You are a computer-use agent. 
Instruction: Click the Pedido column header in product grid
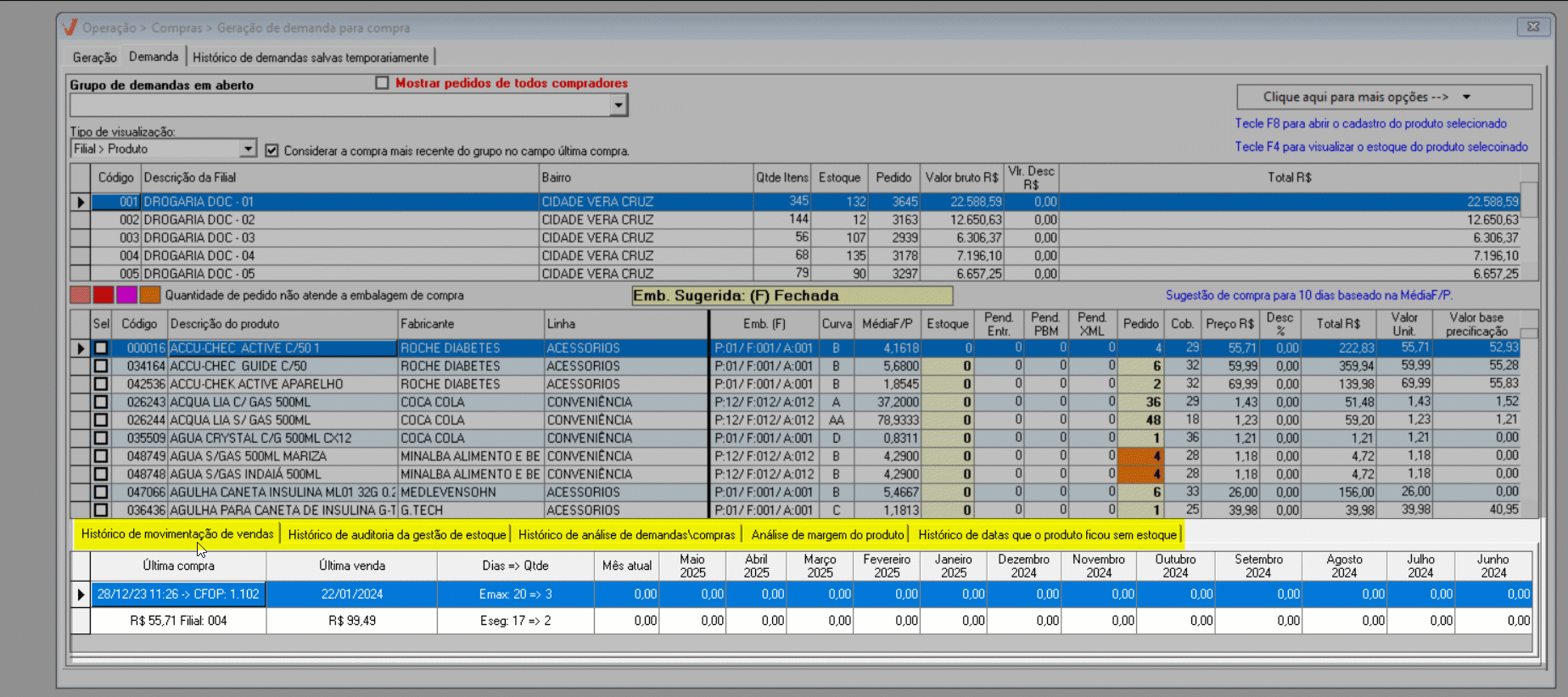(1140, 324)
